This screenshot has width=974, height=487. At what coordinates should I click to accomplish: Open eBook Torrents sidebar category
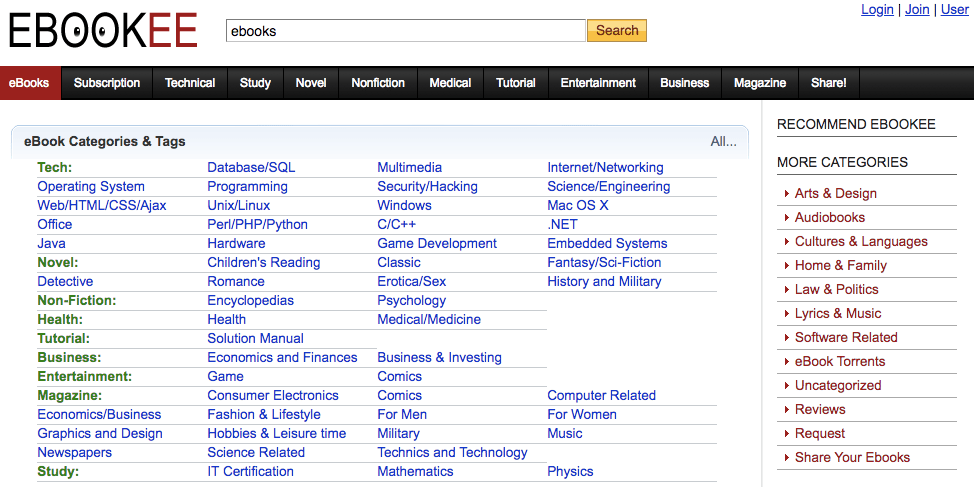pyautogui.click(x=840, y=362)
